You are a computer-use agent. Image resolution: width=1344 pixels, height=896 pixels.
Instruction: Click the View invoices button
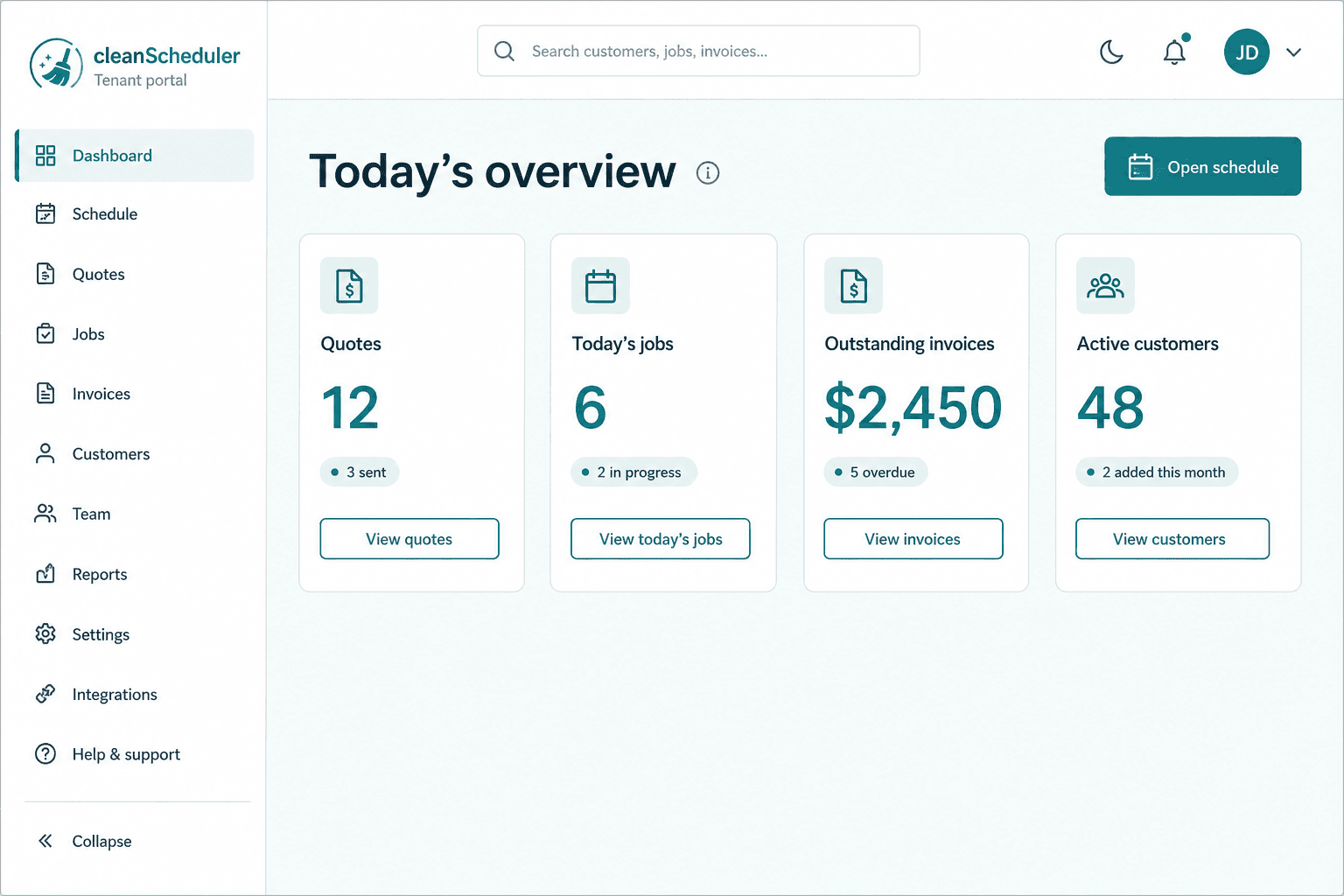913,539
